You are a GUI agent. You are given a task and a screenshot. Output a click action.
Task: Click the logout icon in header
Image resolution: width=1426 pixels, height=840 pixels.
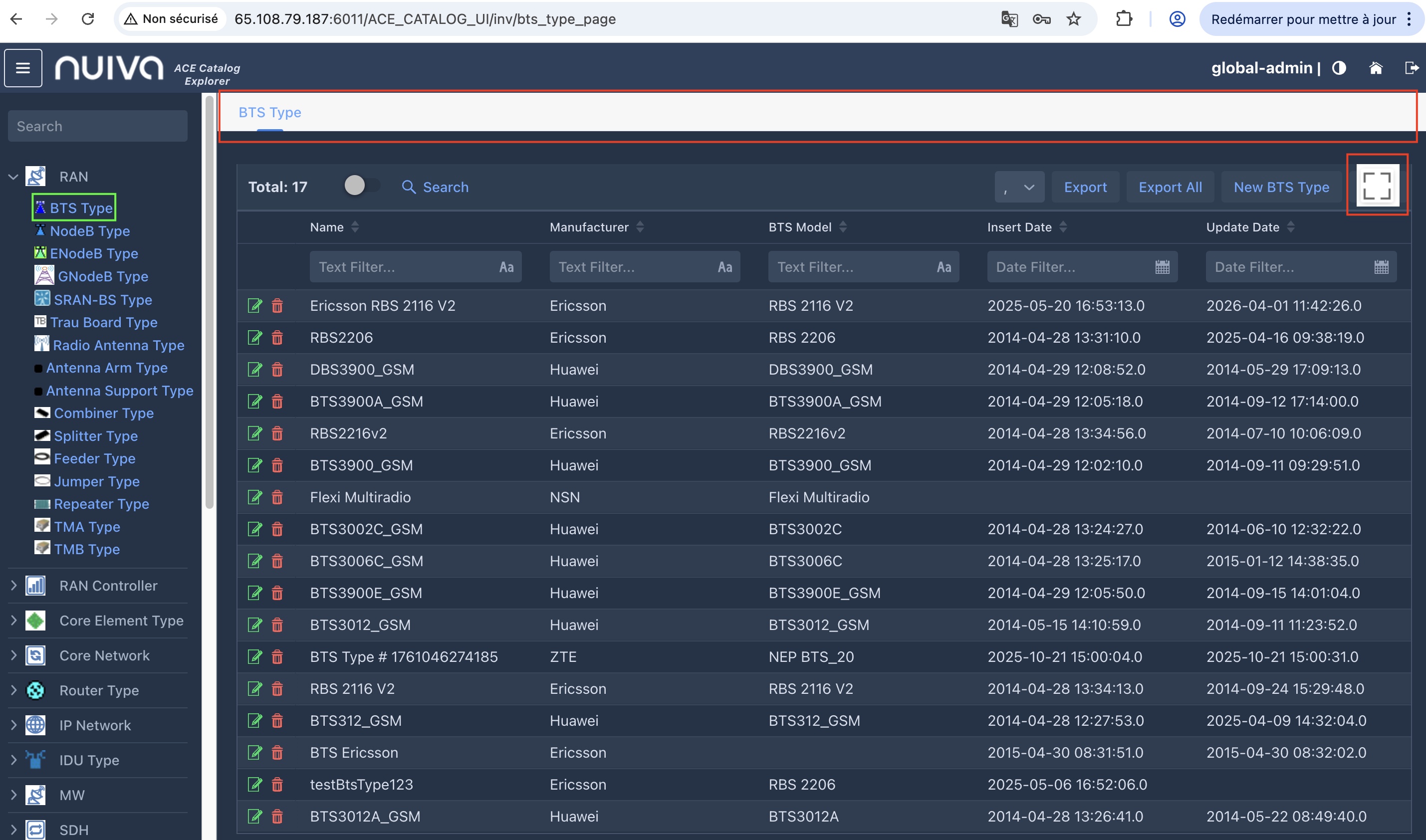1412,68
